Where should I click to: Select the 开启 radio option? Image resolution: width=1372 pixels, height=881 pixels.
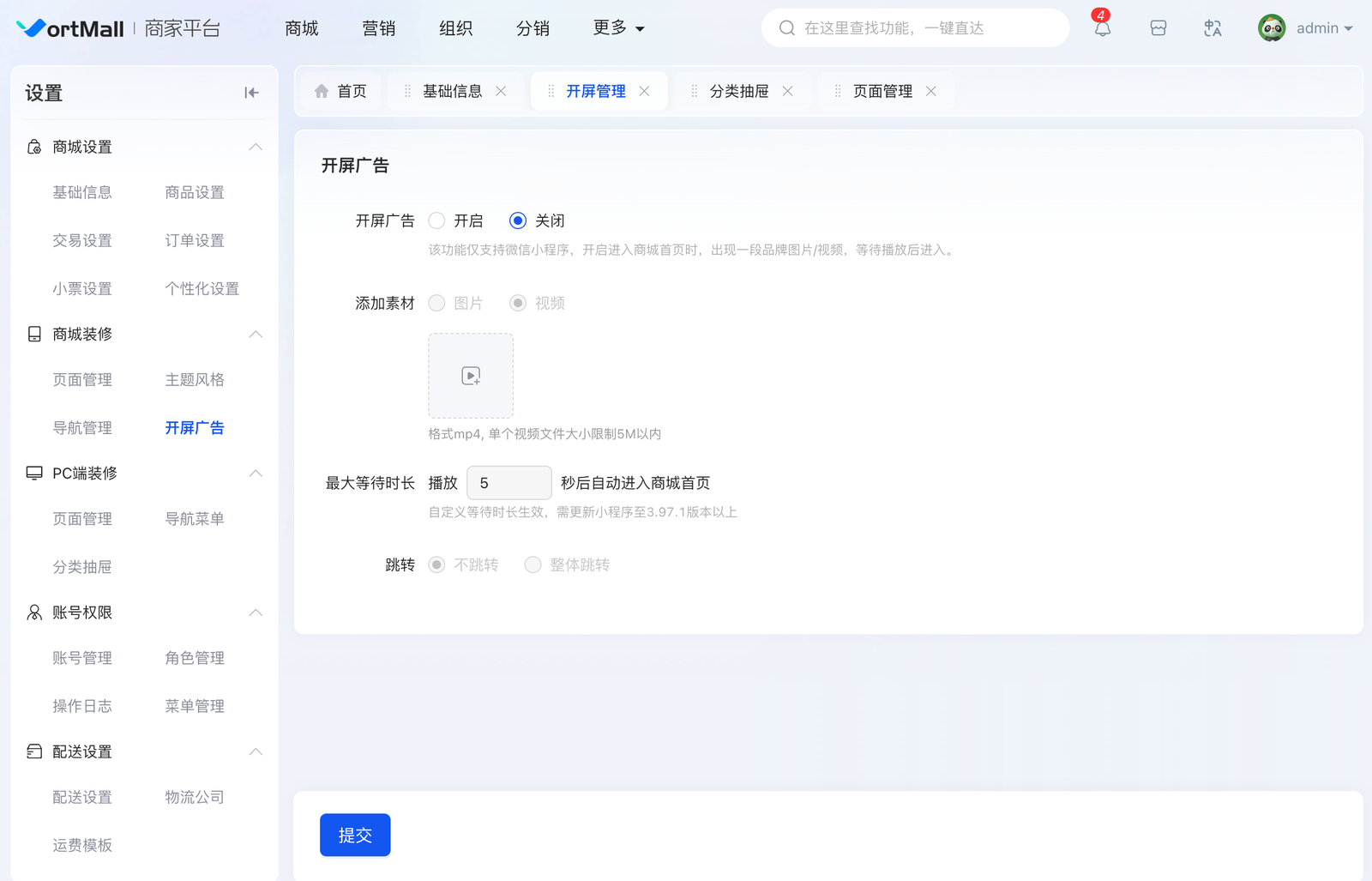coord(437,220)
